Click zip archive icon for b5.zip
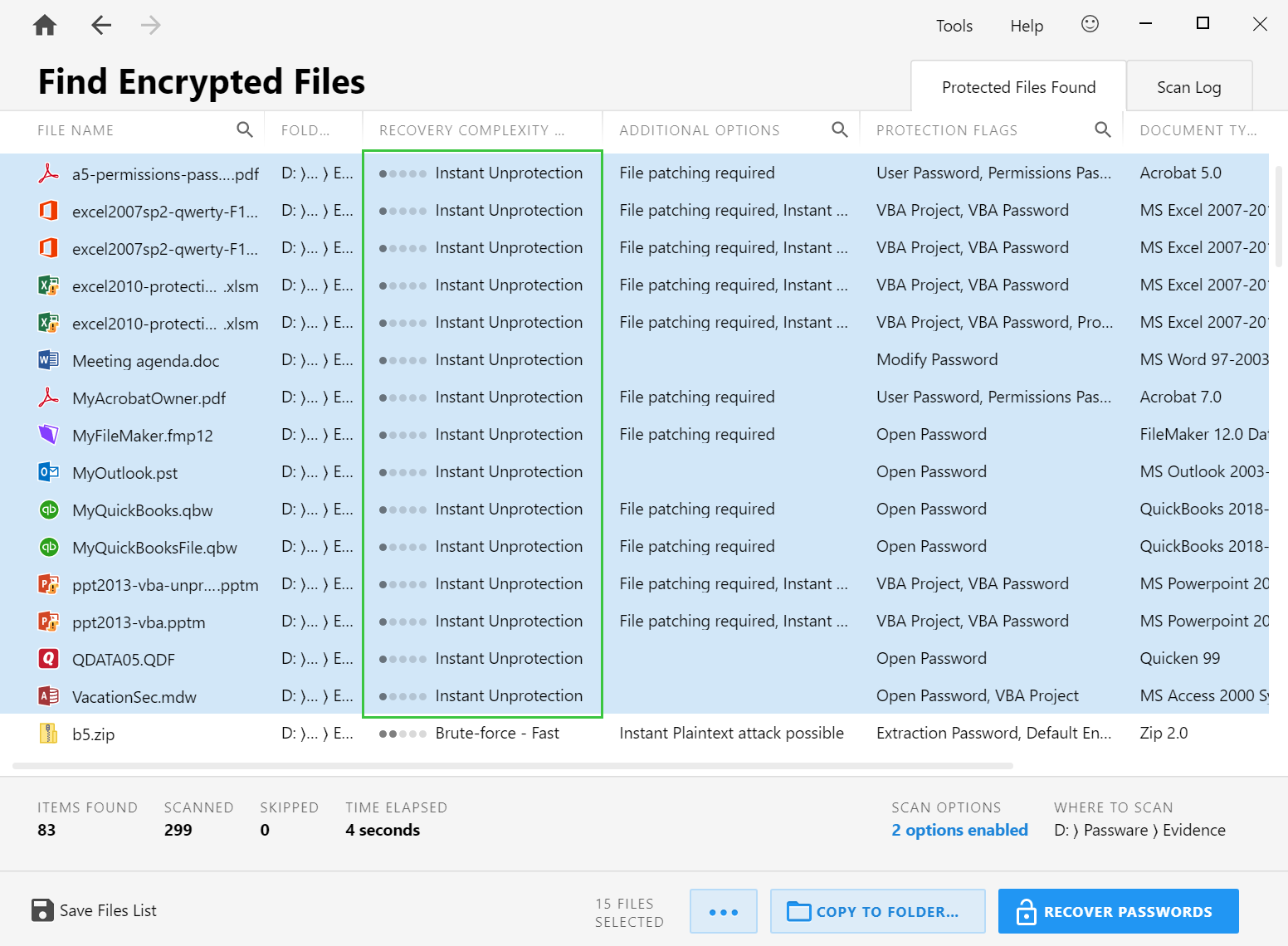 click(x=49, y=733)
